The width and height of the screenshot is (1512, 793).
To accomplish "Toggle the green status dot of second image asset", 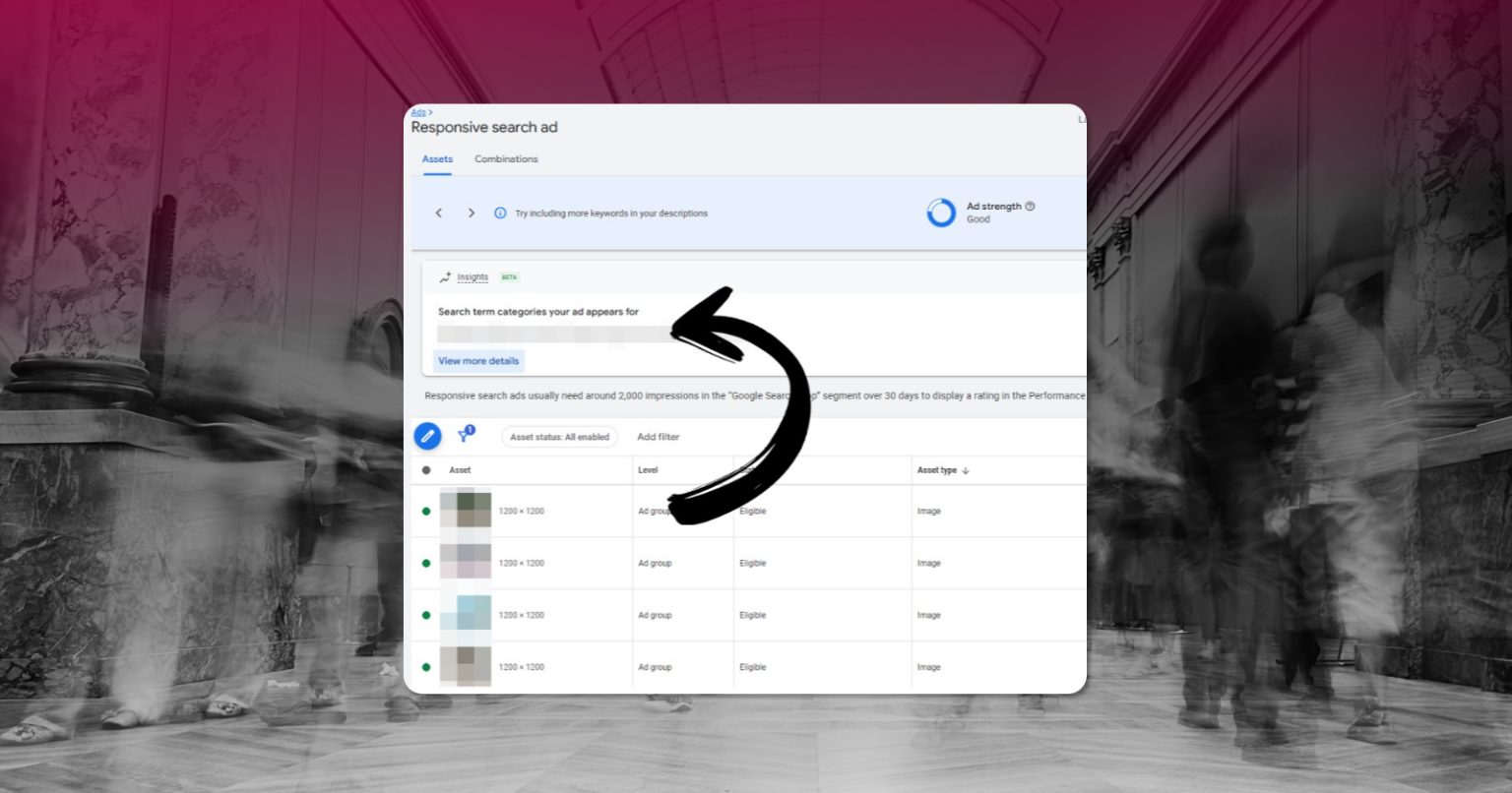I will [426, 564].
